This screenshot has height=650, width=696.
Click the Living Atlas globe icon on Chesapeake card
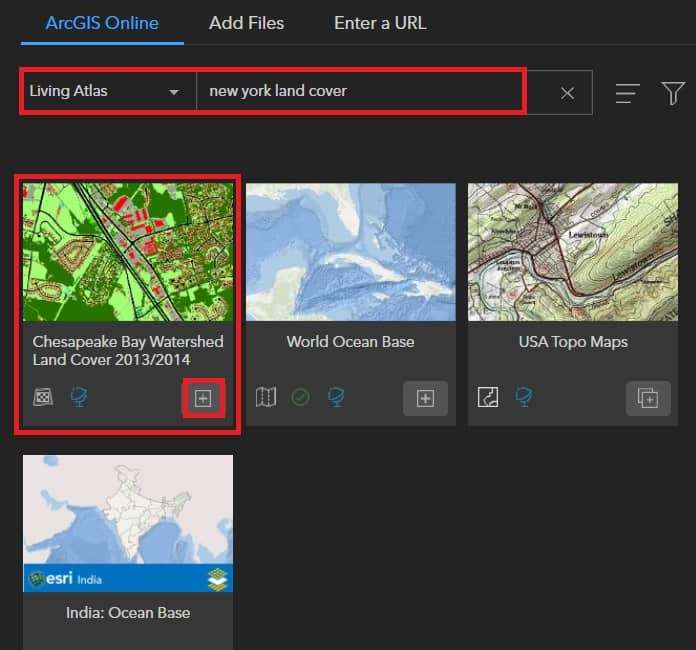(79, 397)
